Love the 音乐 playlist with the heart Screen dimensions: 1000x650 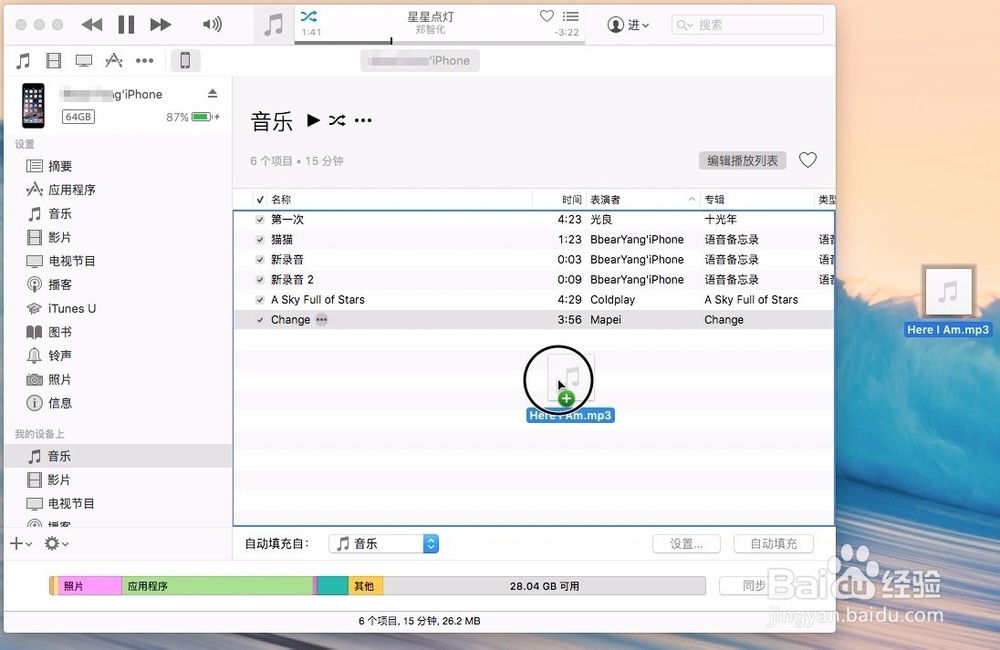[x=808, y=160]
